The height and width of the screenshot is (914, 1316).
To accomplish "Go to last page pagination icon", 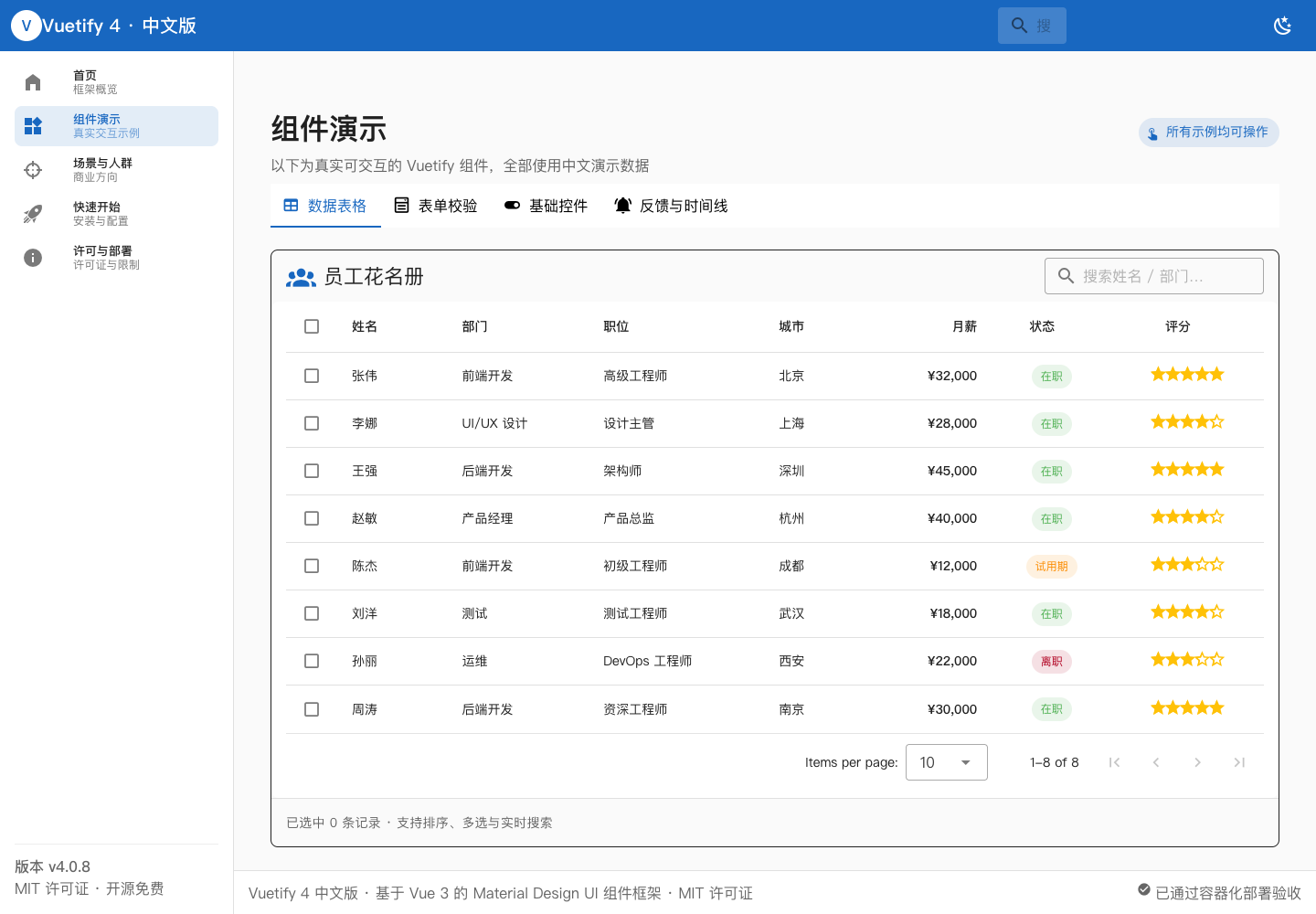I will click(x=1239, y=762).
